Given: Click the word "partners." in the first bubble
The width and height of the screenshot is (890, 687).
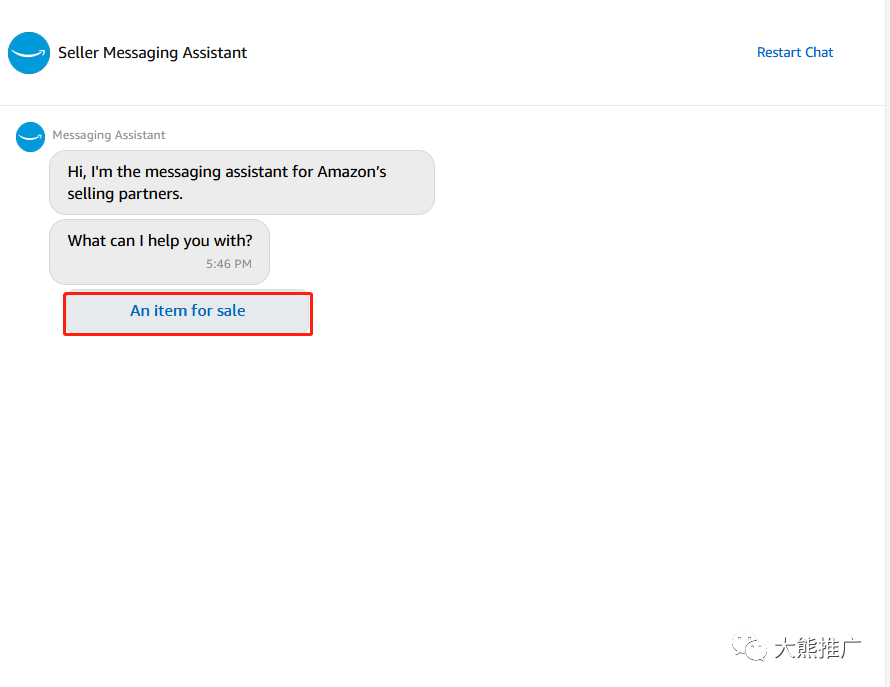Looking at the screenshot, I should pyautogui.click(x=152, y=194).
